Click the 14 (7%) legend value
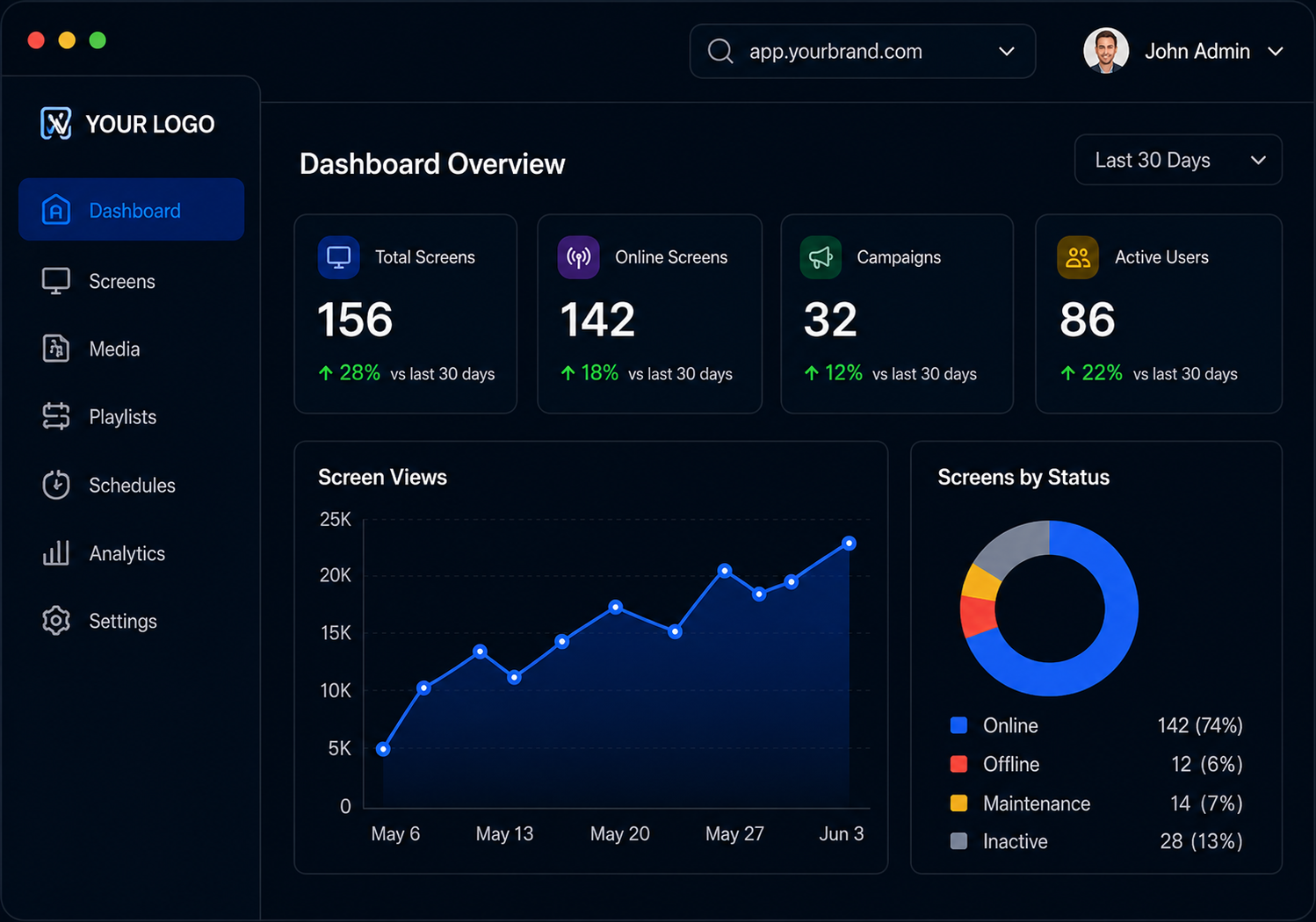1316x922 pixels. 1206,803
